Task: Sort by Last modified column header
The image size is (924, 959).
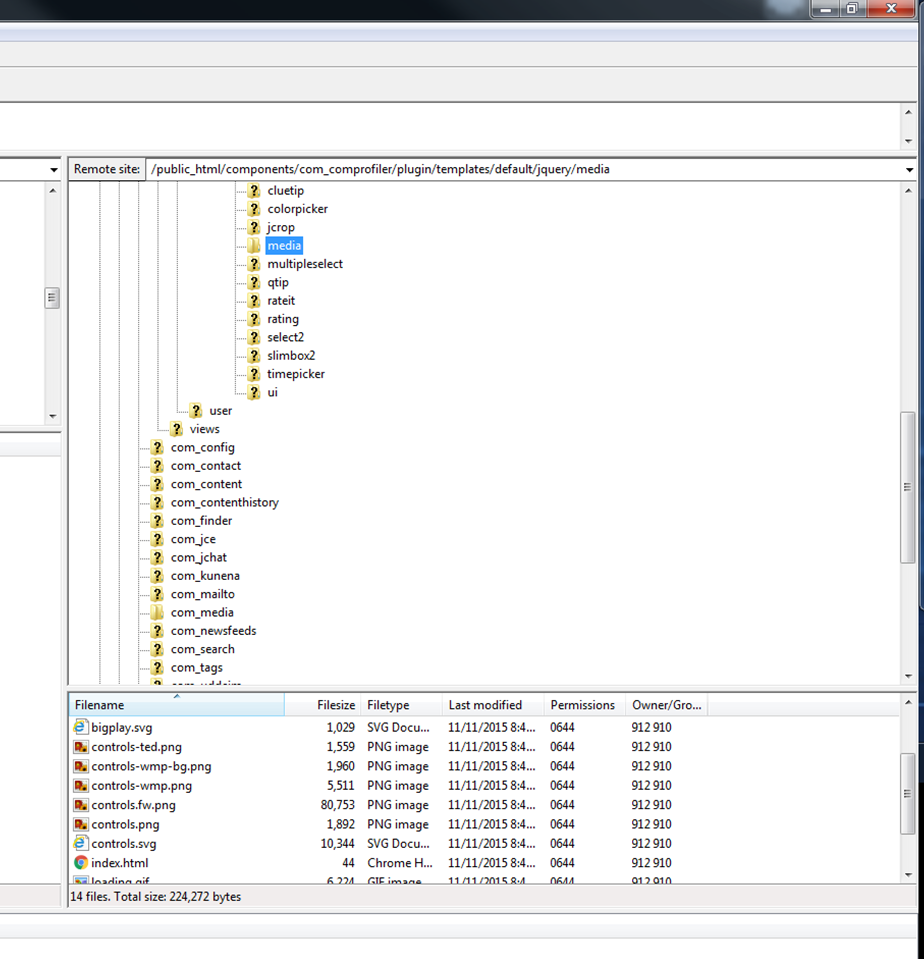Action: pyautogui.click(x=493, y=705)
